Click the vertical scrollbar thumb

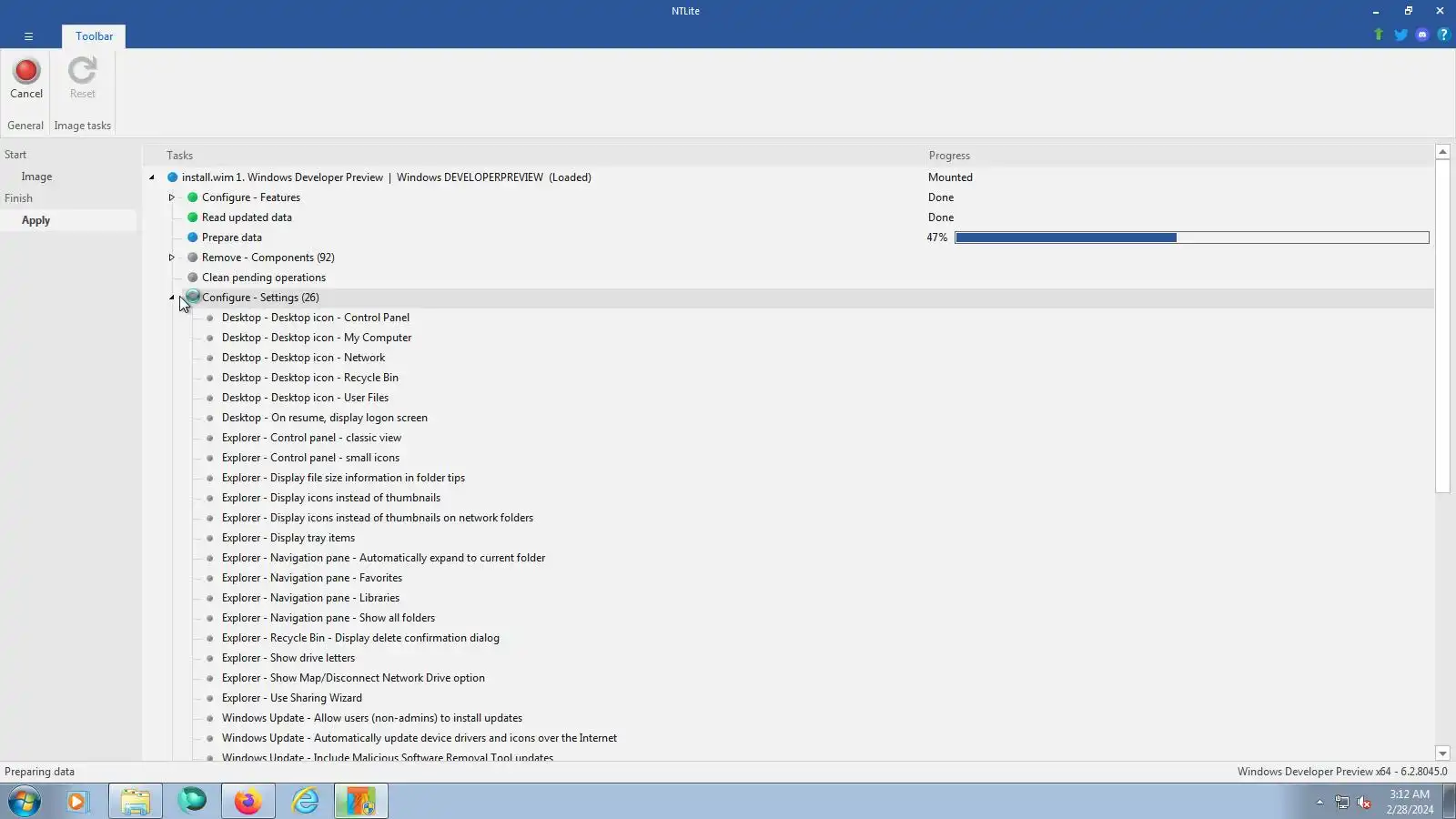(1442, 327)
